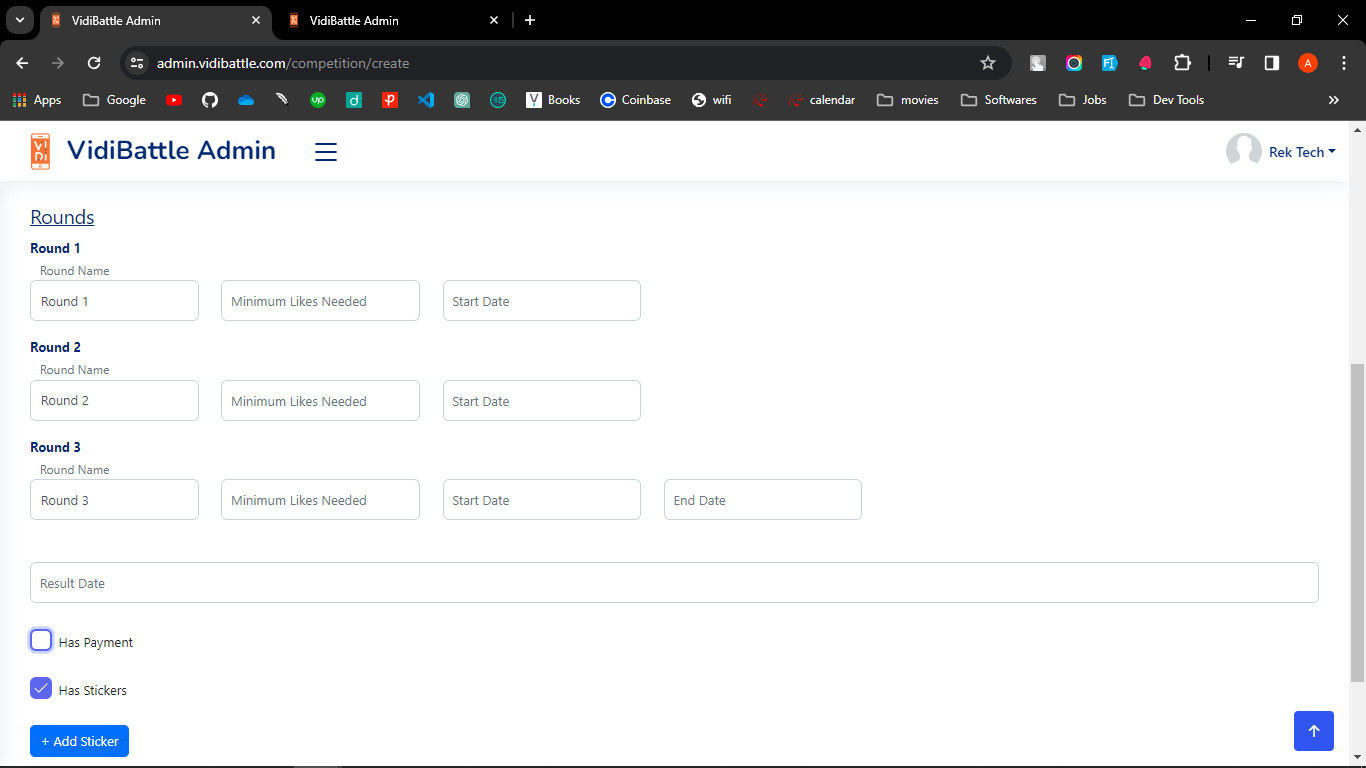
Task: Click the VidiBattle Admin title link
Action: click(x=171, y=150)
